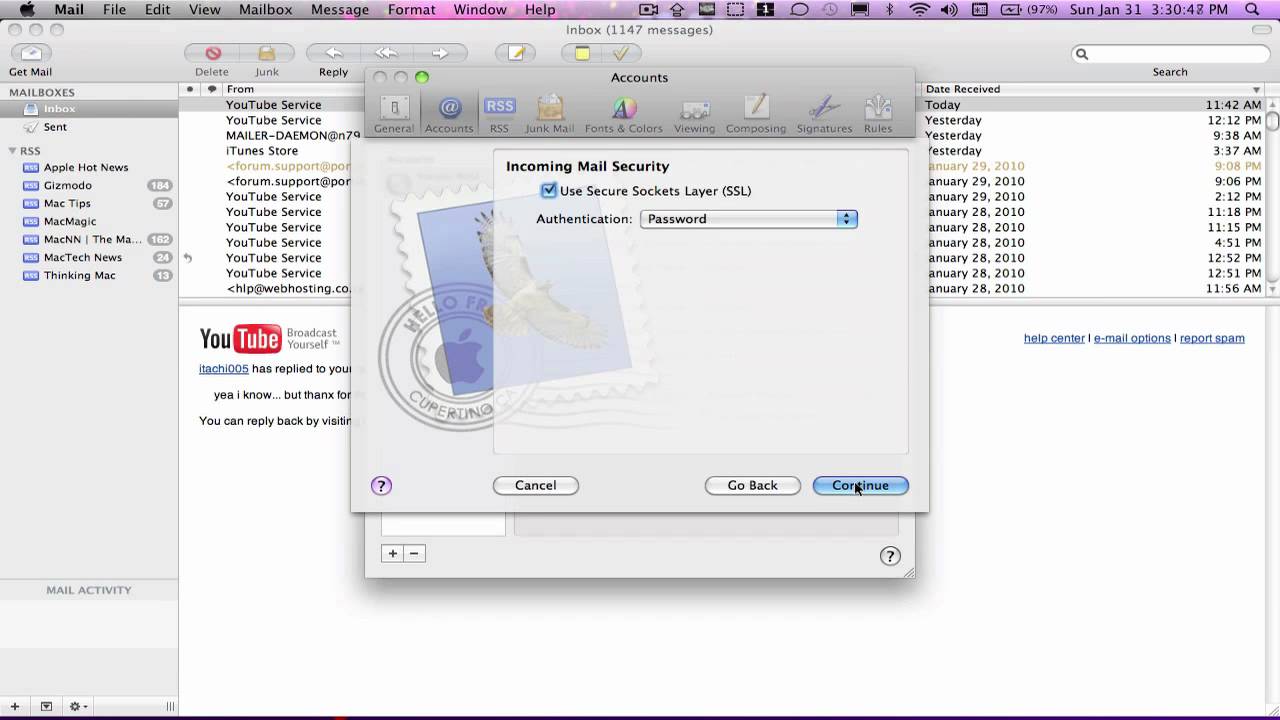
Task: Add a mailbox with sidebar plus button
Action: 14,706
